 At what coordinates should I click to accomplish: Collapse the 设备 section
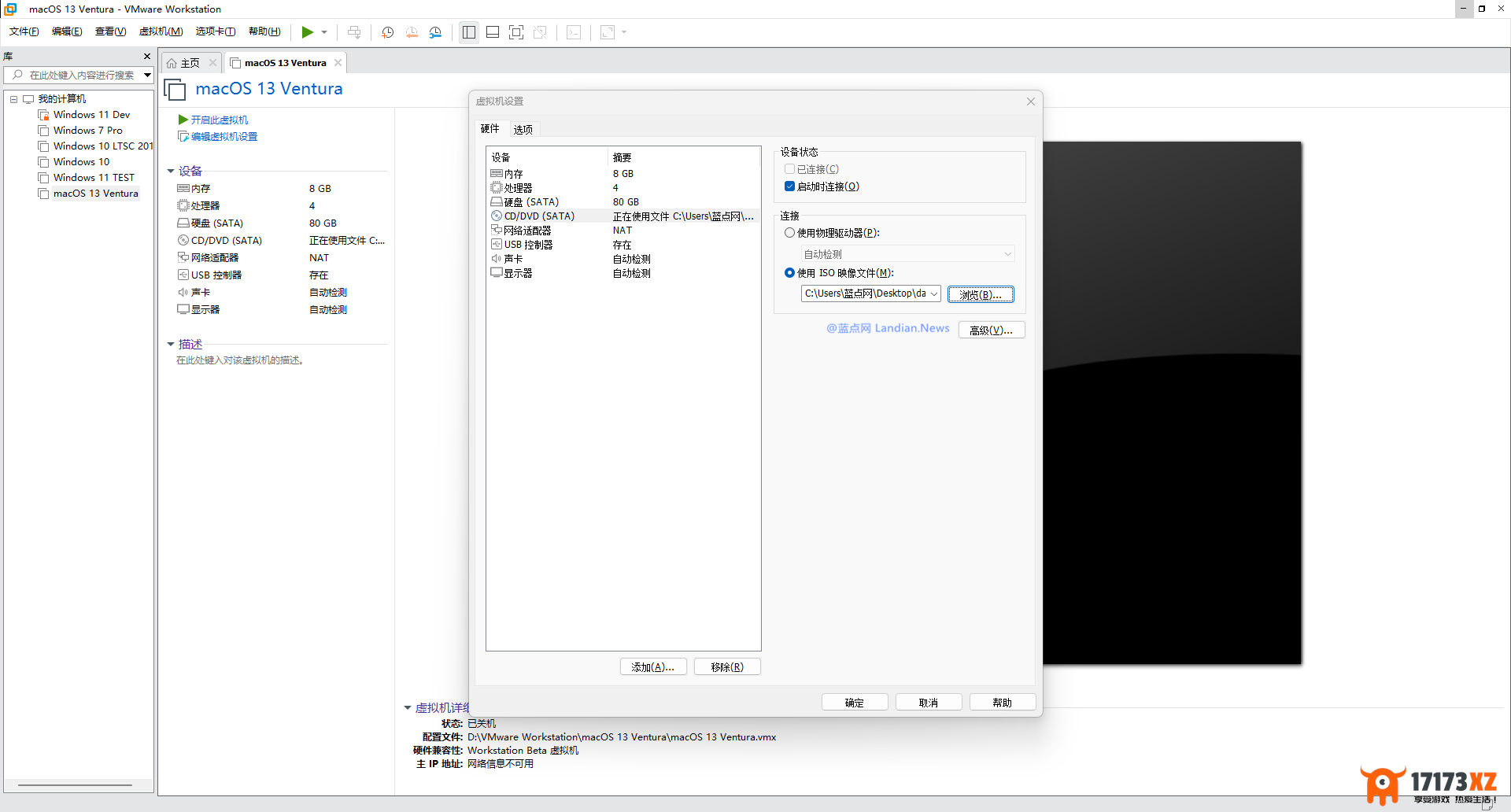(x=171, y=171)
